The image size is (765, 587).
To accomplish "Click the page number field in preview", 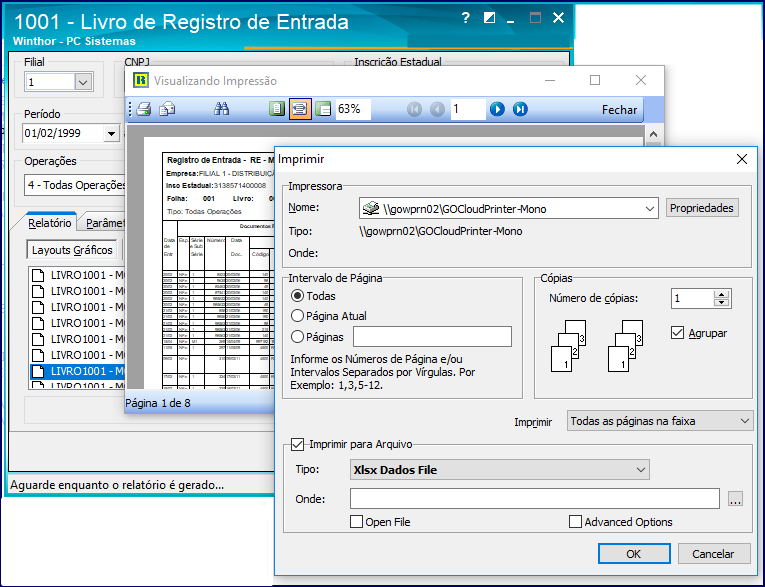I will pyautogui.click(x=467, y=109).
